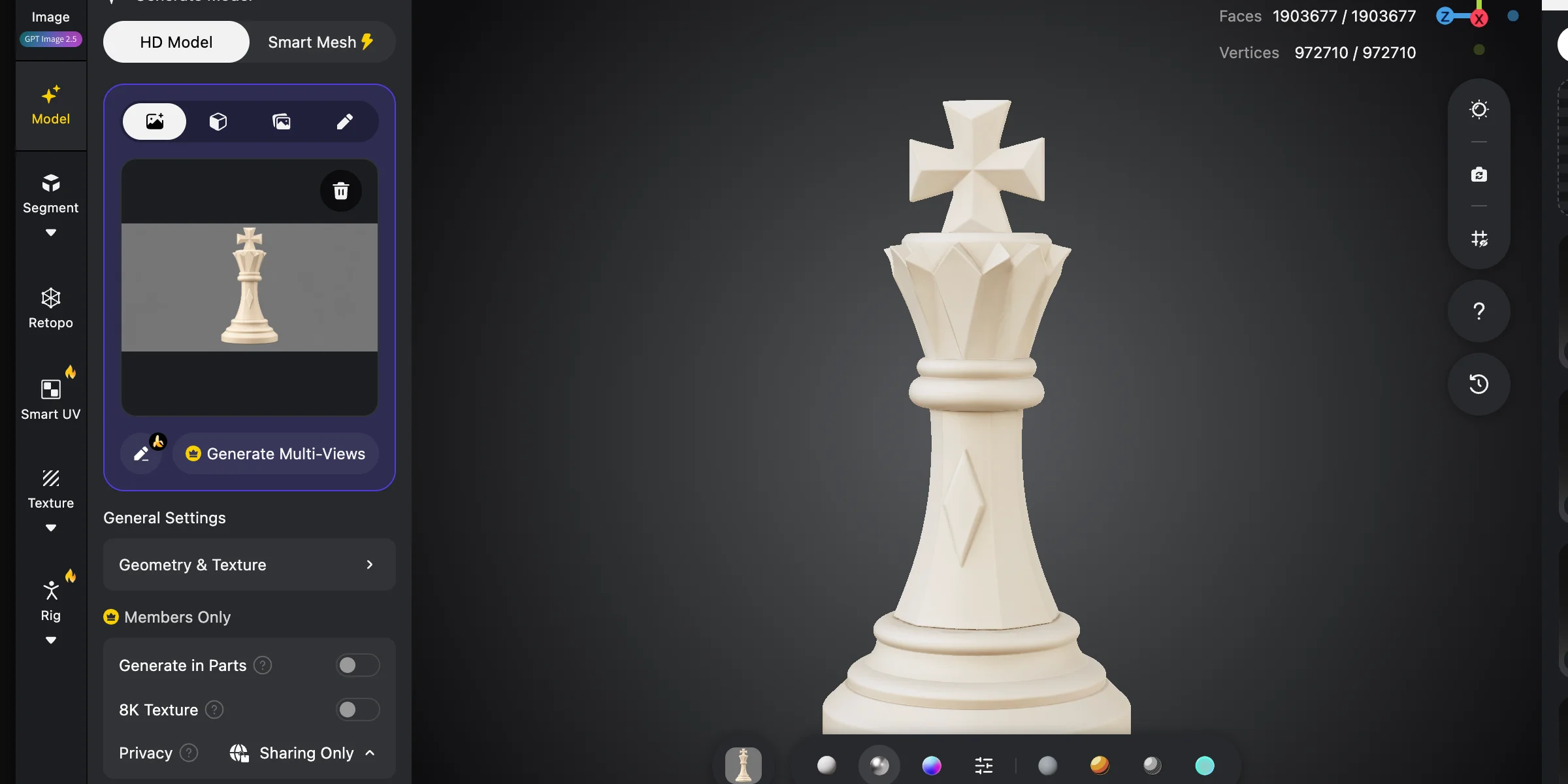Image resolution: width=1568 pixels, height=784 pixels.
Task: Select the 3D cube input tab
Action: click(218, 122)
